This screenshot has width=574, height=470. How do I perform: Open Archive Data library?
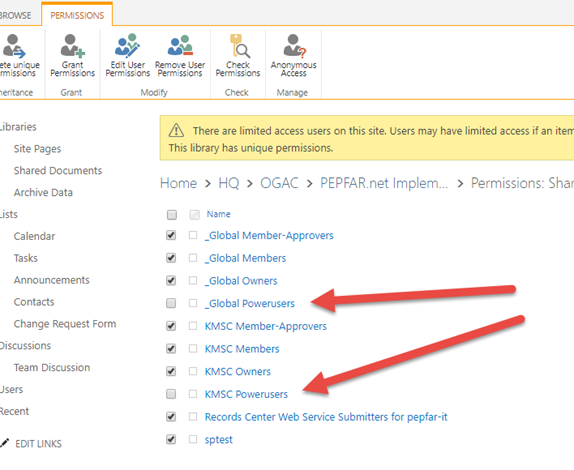(43, 193)
